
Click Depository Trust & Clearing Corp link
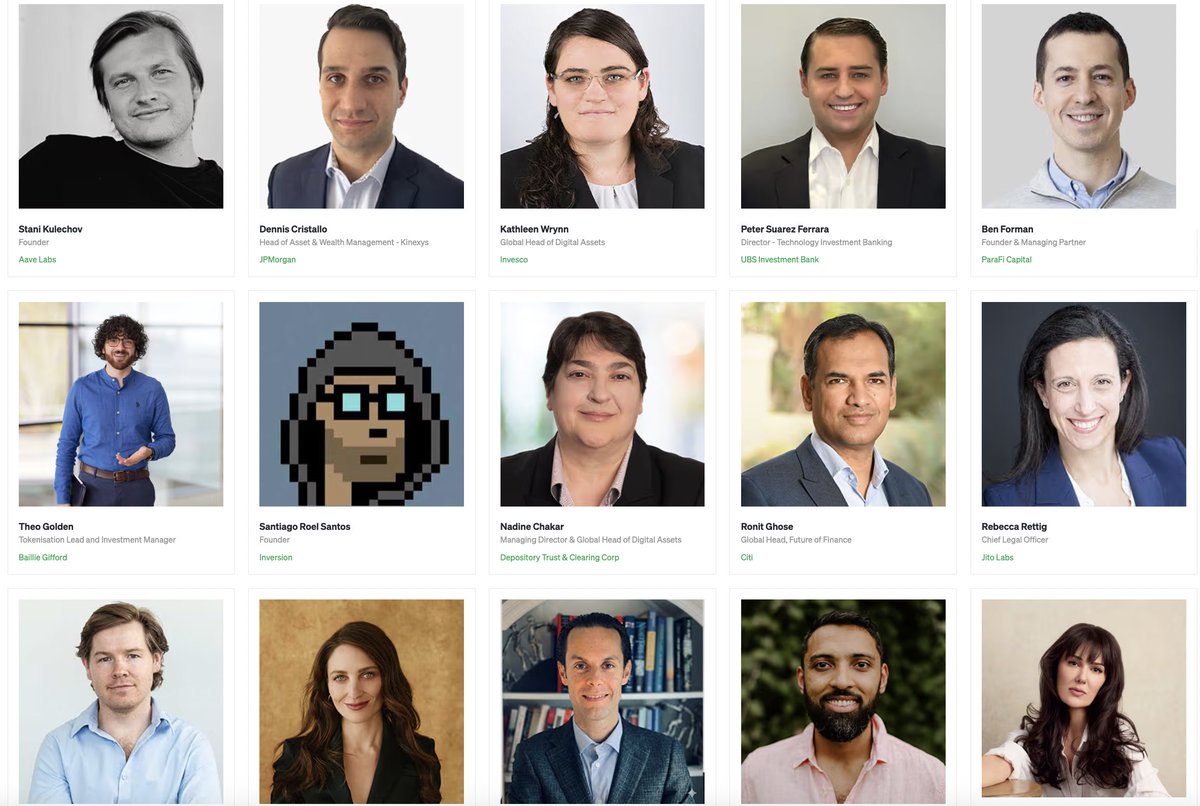pyautogui.click(x=560, y=558)
